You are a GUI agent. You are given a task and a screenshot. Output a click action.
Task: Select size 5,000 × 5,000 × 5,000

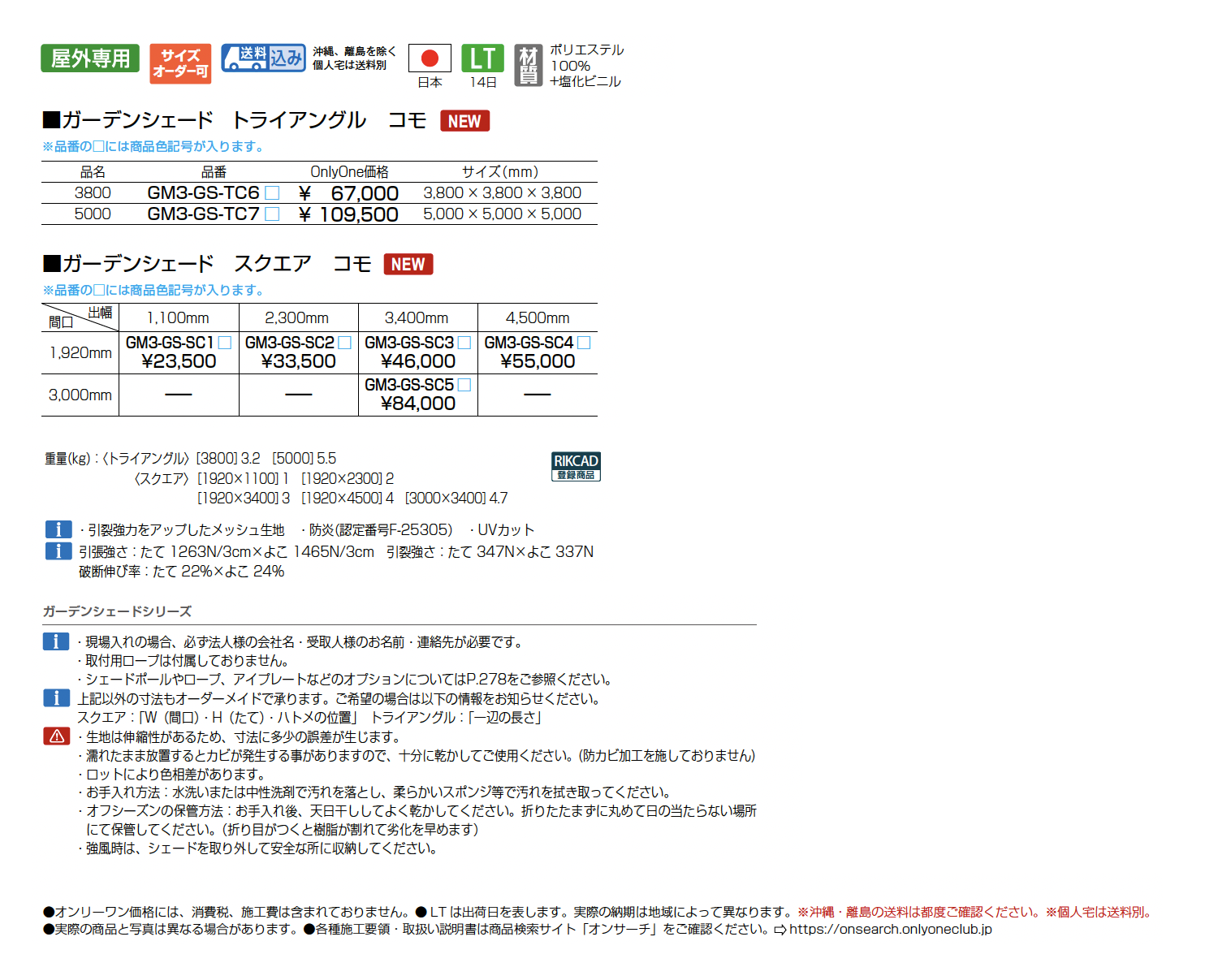[x=503, y=214]
